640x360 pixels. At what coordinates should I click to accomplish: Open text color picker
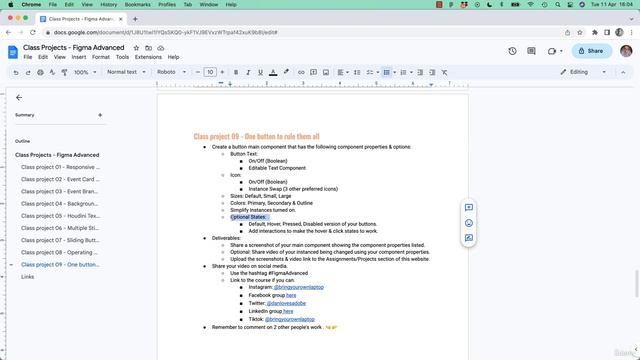[273, 72]
